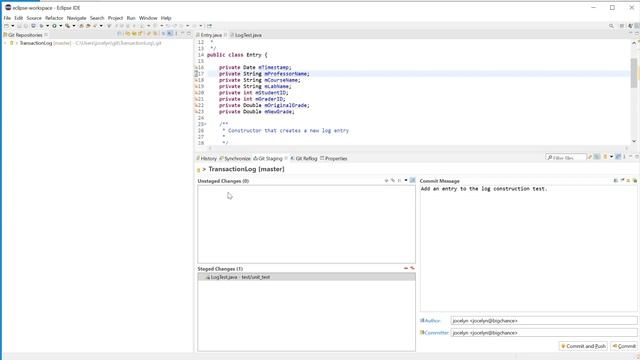
Task: Switch to the LogTest.java editor tab
Action: tap(246, 35)
